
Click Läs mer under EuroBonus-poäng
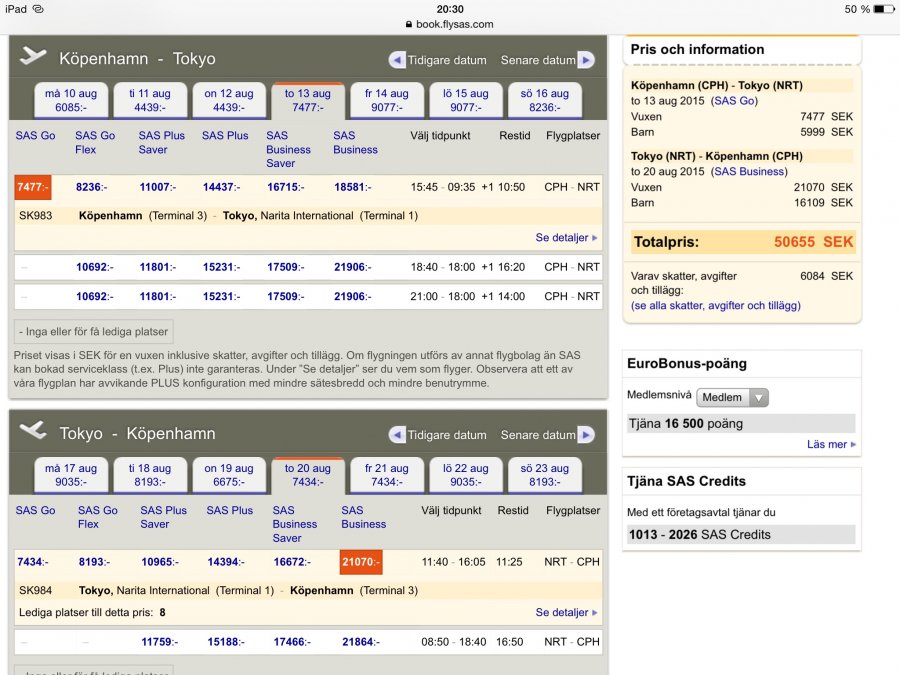click(x=831, y=444)
